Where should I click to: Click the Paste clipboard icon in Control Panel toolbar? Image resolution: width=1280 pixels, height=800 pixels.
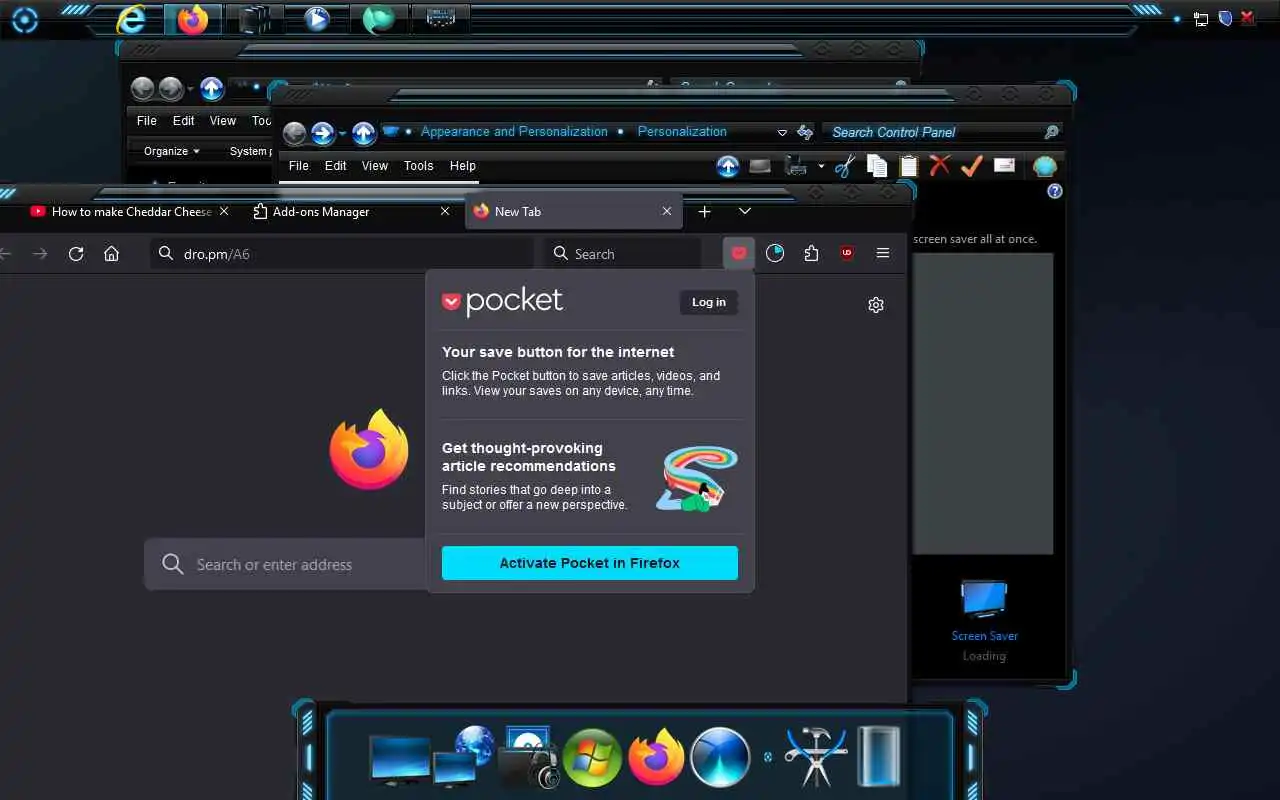(908, 166)
